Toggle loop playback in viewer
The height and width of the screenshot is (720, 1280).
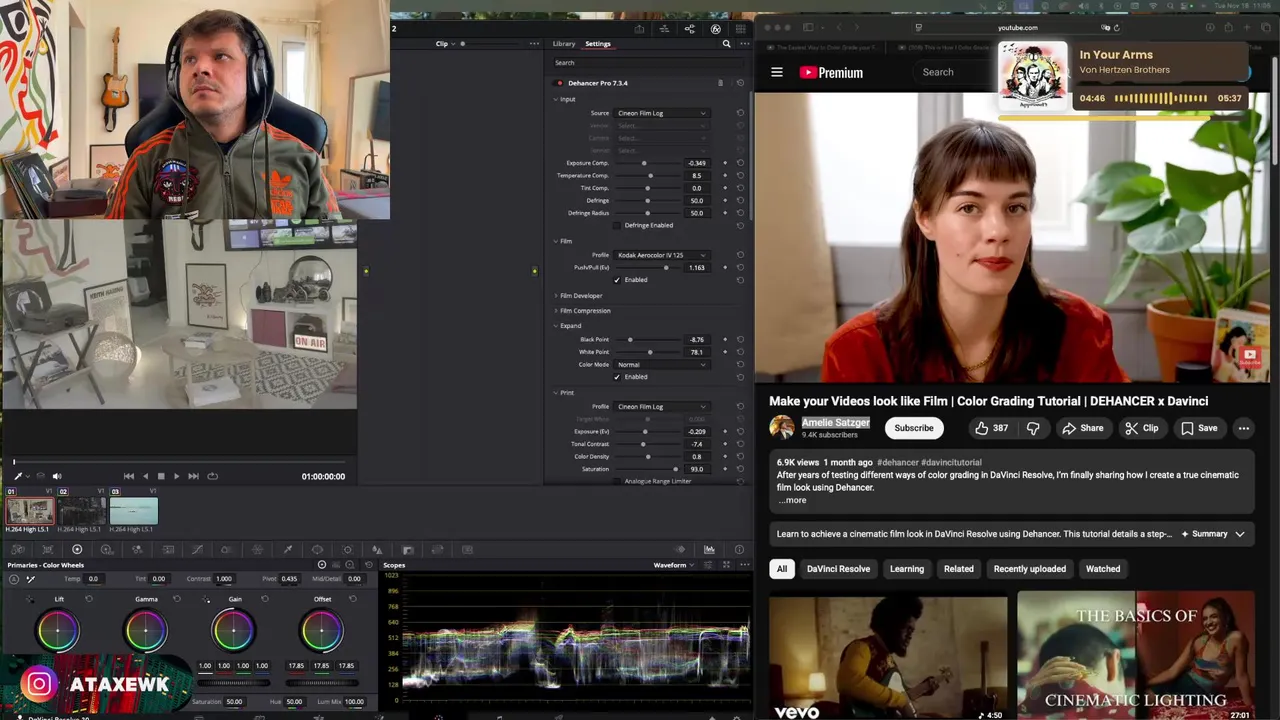coord(212,476)
